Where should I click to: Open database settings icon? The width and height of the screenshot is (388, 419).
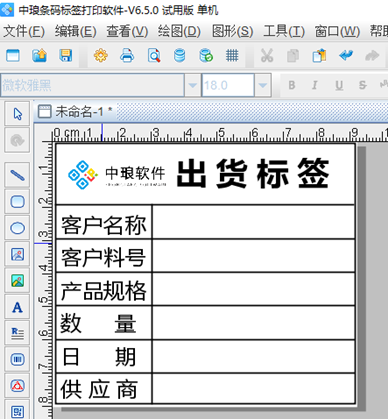pos(180,55)
